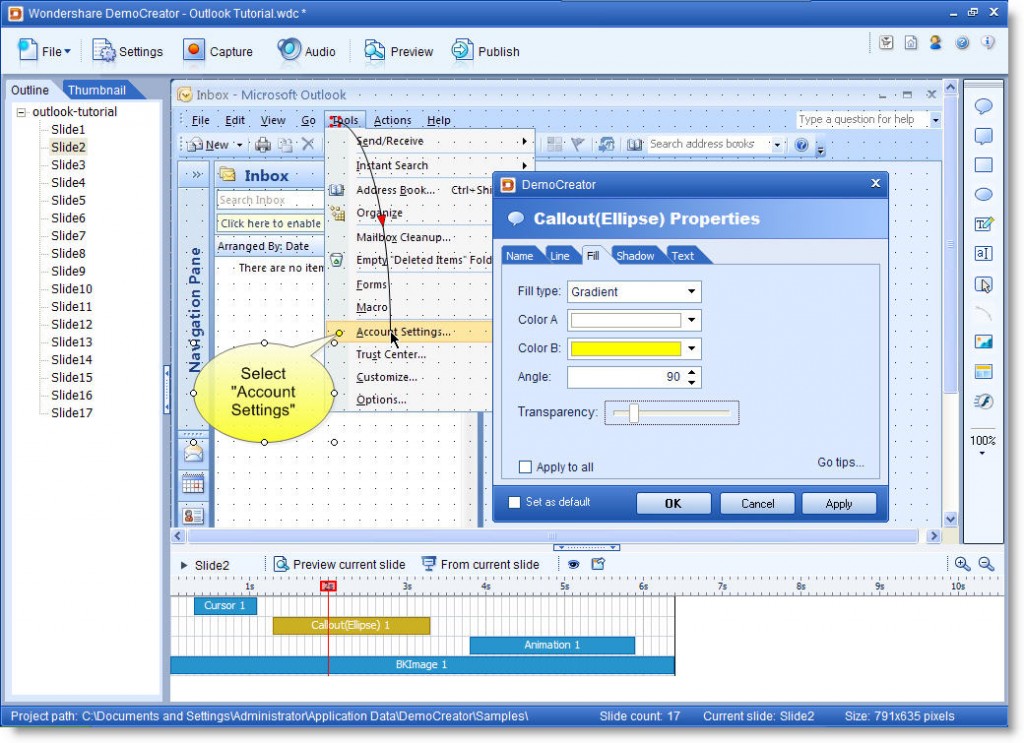Click the Color A white swatch
The image size is (1024, 743).
click(x=625, y=320)
